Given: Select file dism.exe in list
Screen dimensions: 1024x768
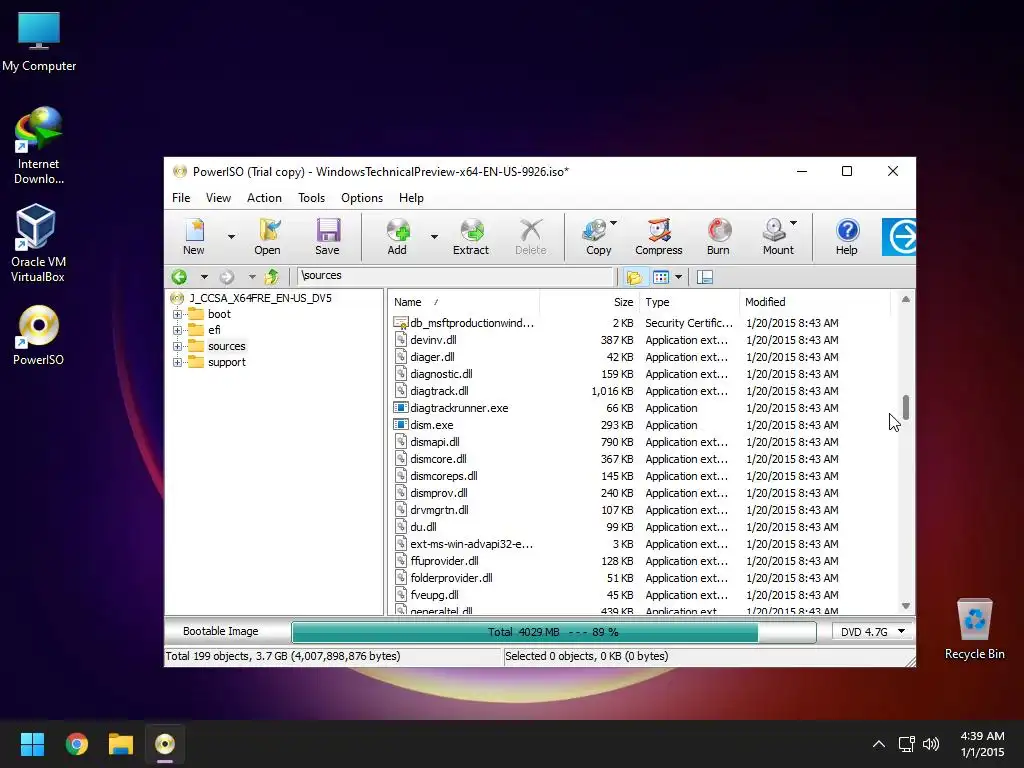Looking at the screenshot, I should pos(432,425).
